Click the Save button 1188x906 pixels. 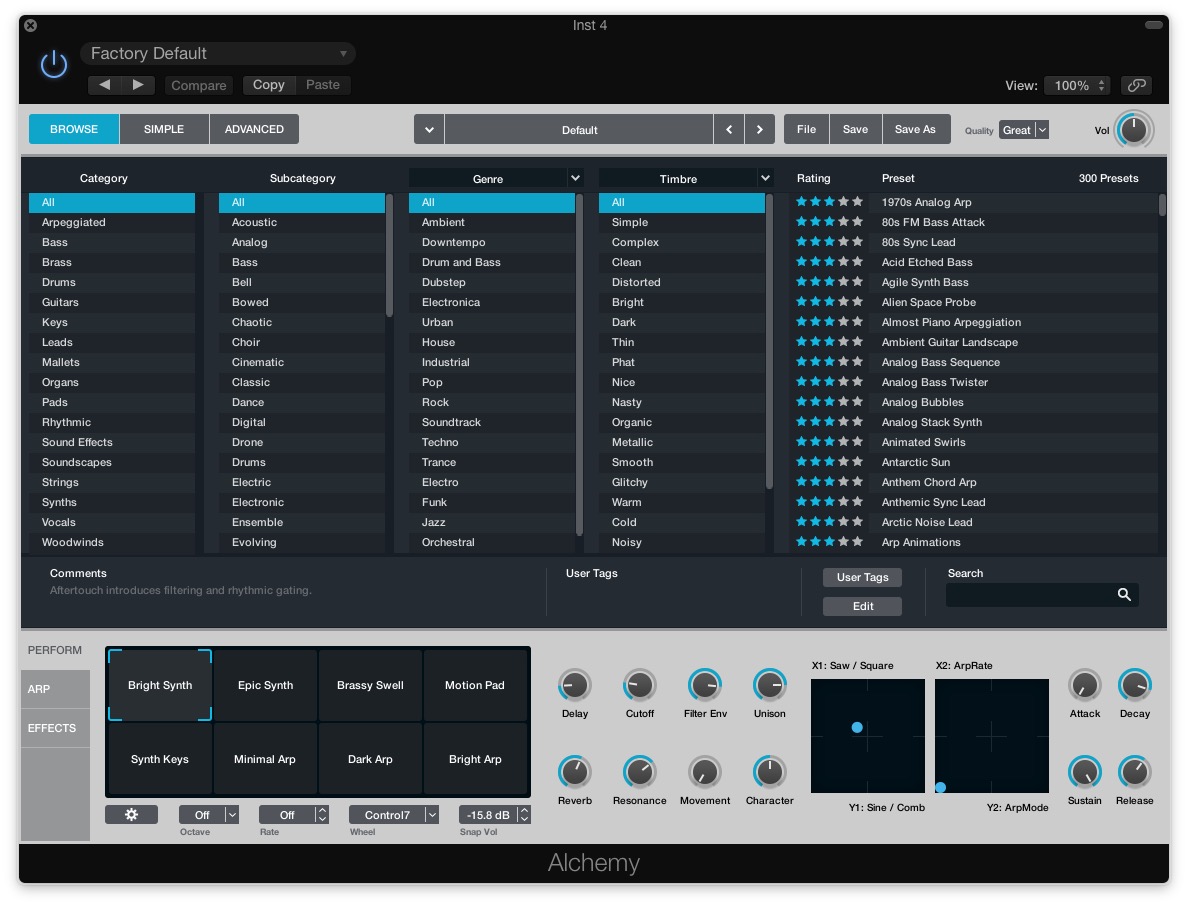[x=855, y=130]
